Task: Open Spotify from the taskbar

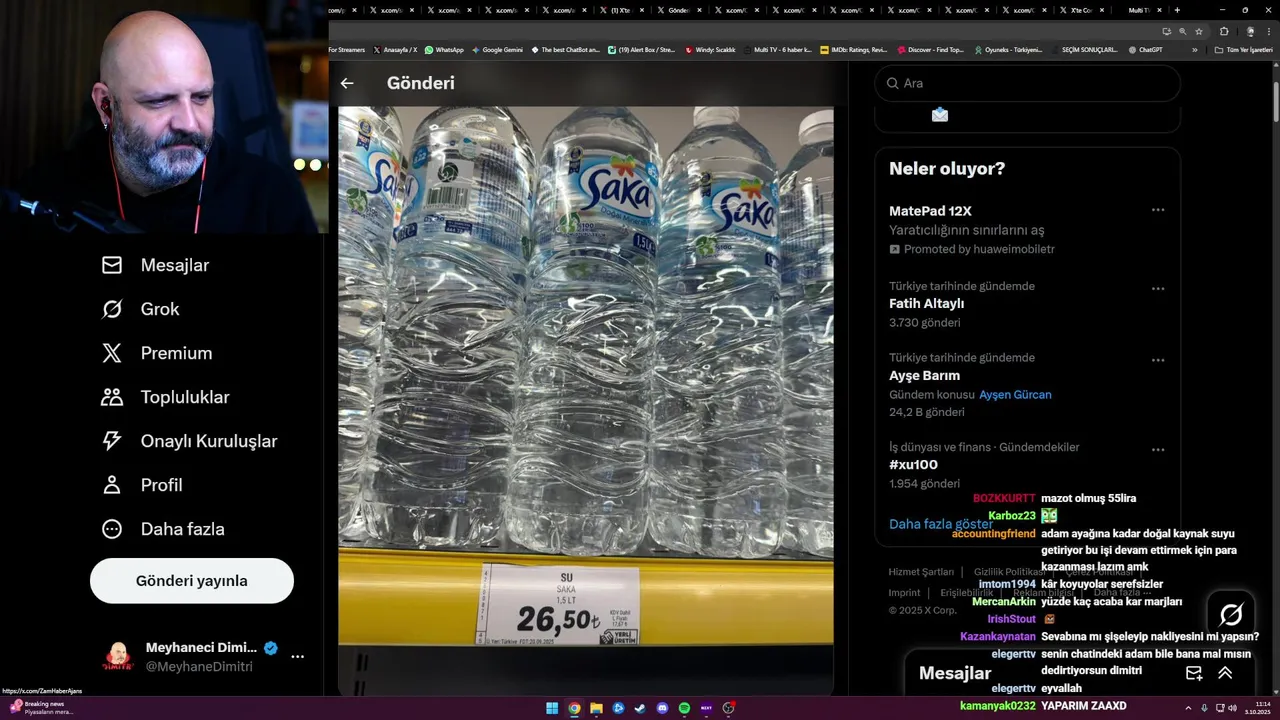Action: click(x=684, y=708)
